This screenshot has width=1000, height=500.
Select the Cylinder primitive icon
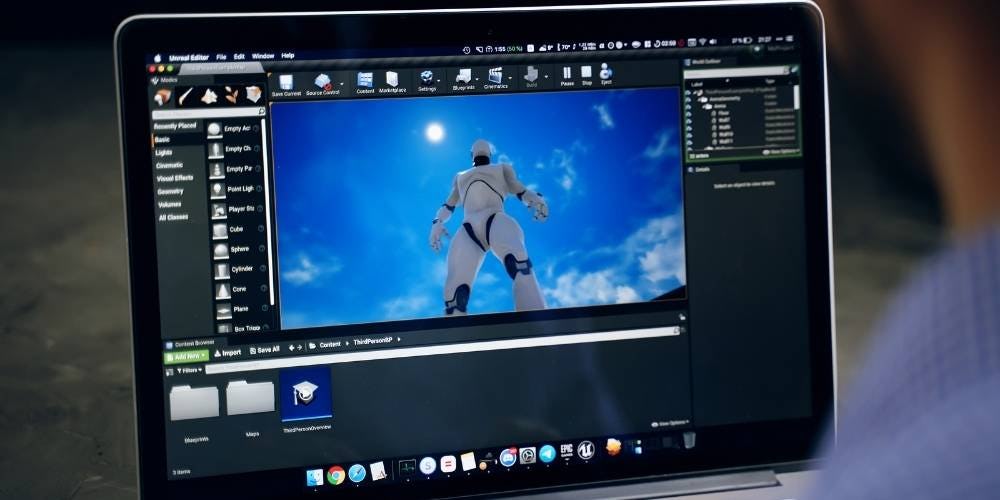tap(222, 270)
